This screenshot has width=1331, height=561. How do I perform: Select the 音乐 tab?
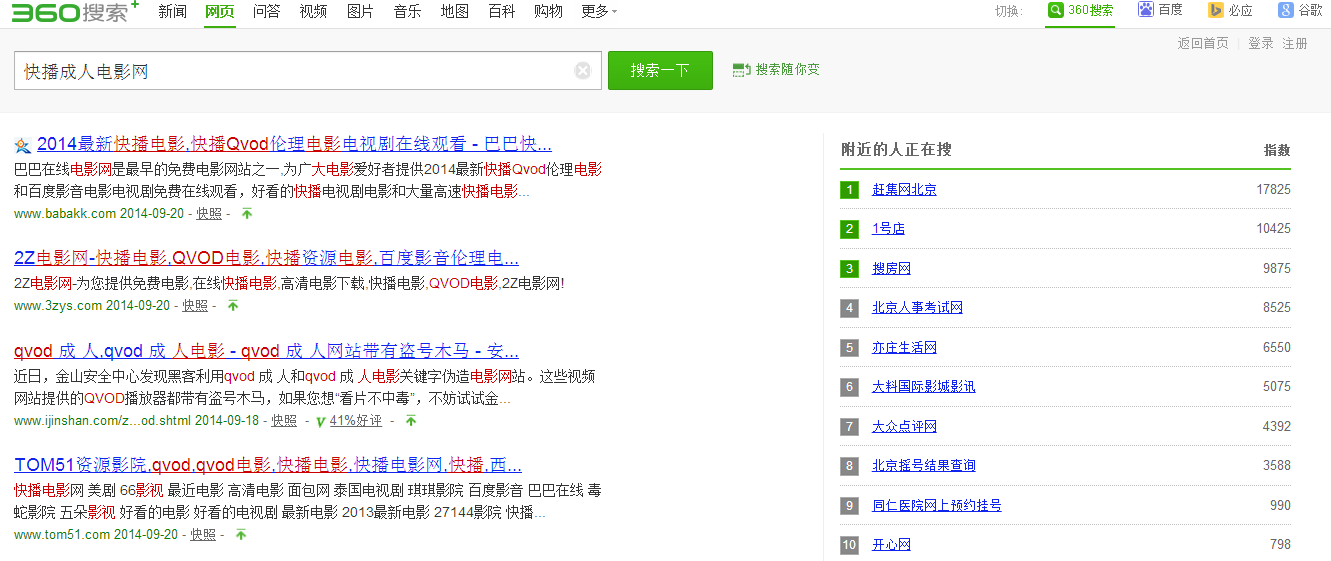click(407, 11)
